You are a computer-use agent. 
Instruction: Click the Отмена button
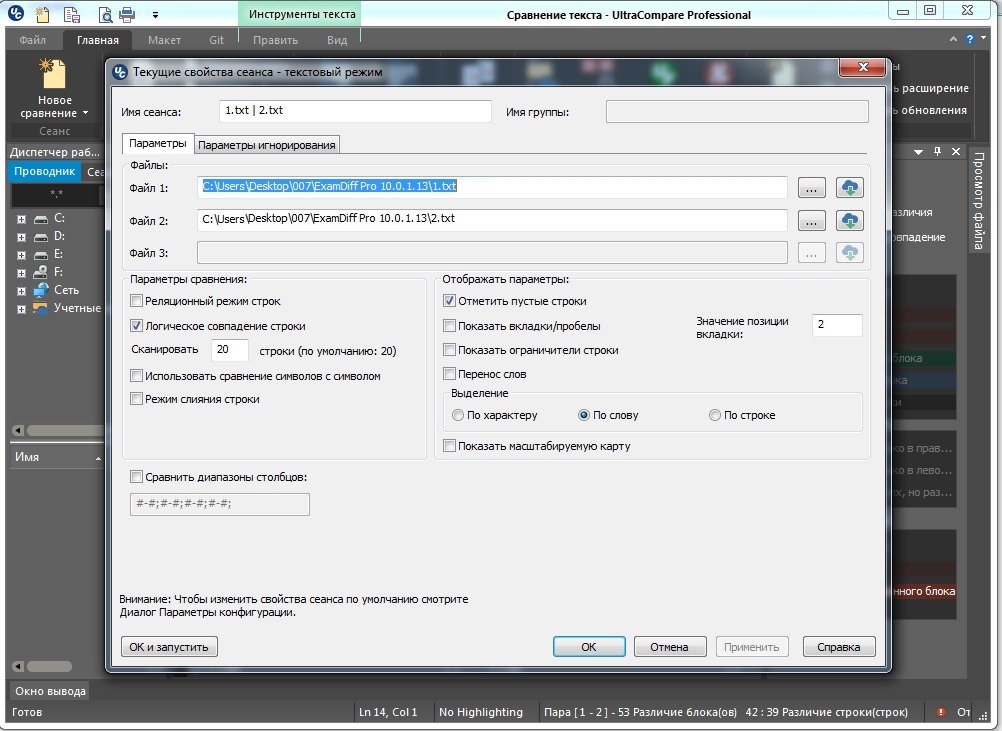(670, 647)
